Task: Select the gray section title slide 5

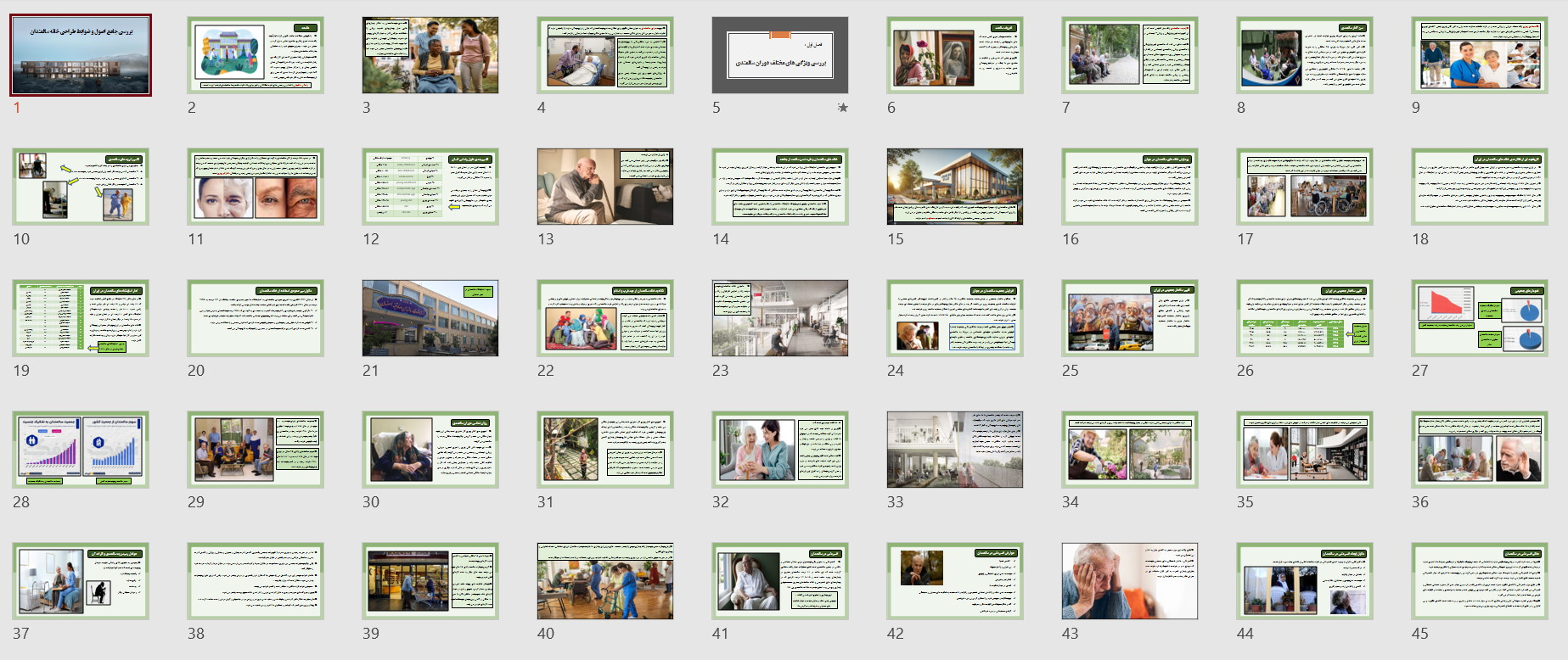Action: coord(779,55)
